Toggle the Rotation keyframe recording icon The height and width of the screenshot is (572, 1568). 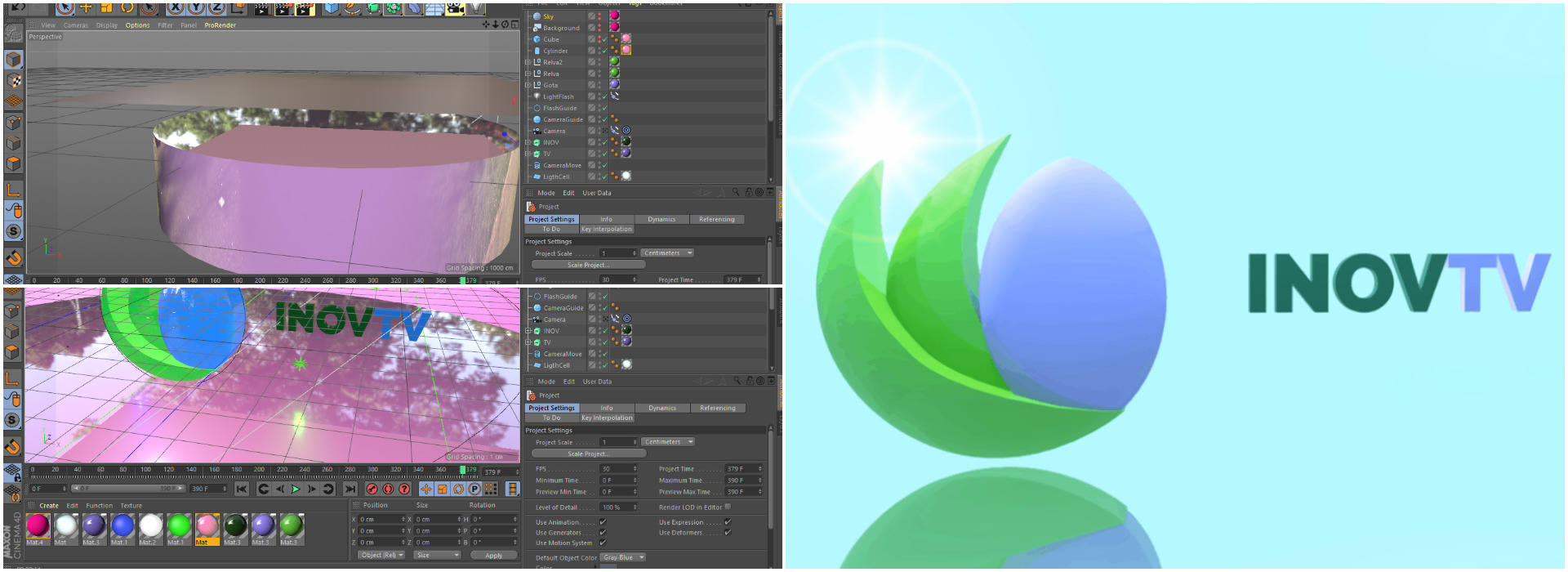pyautogui.click(x=458, y=489)
